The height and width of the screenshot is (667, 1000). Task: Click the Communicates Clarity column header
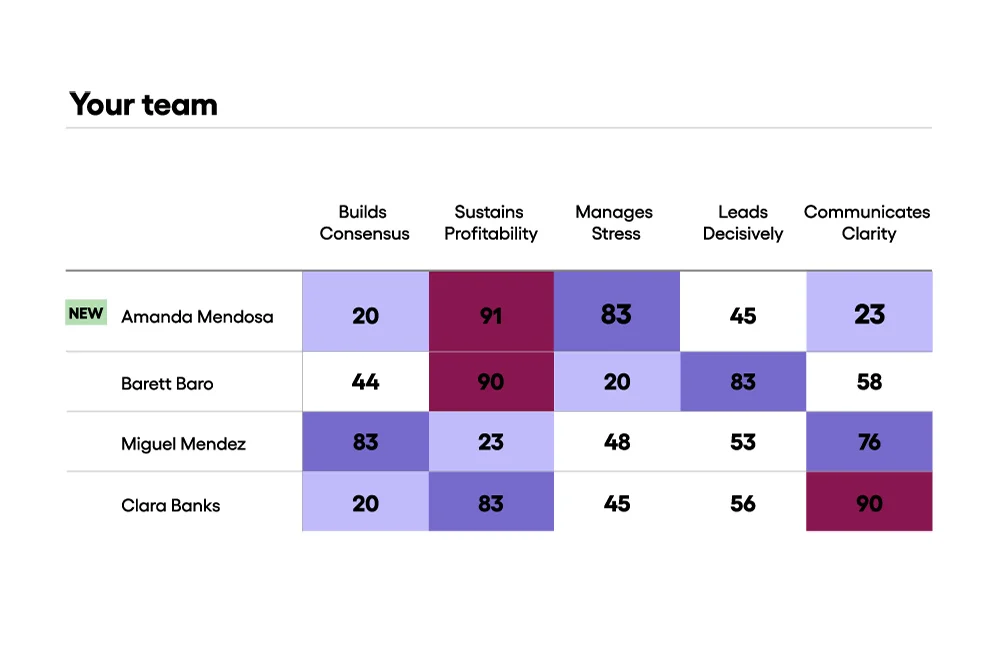(867, 223)
